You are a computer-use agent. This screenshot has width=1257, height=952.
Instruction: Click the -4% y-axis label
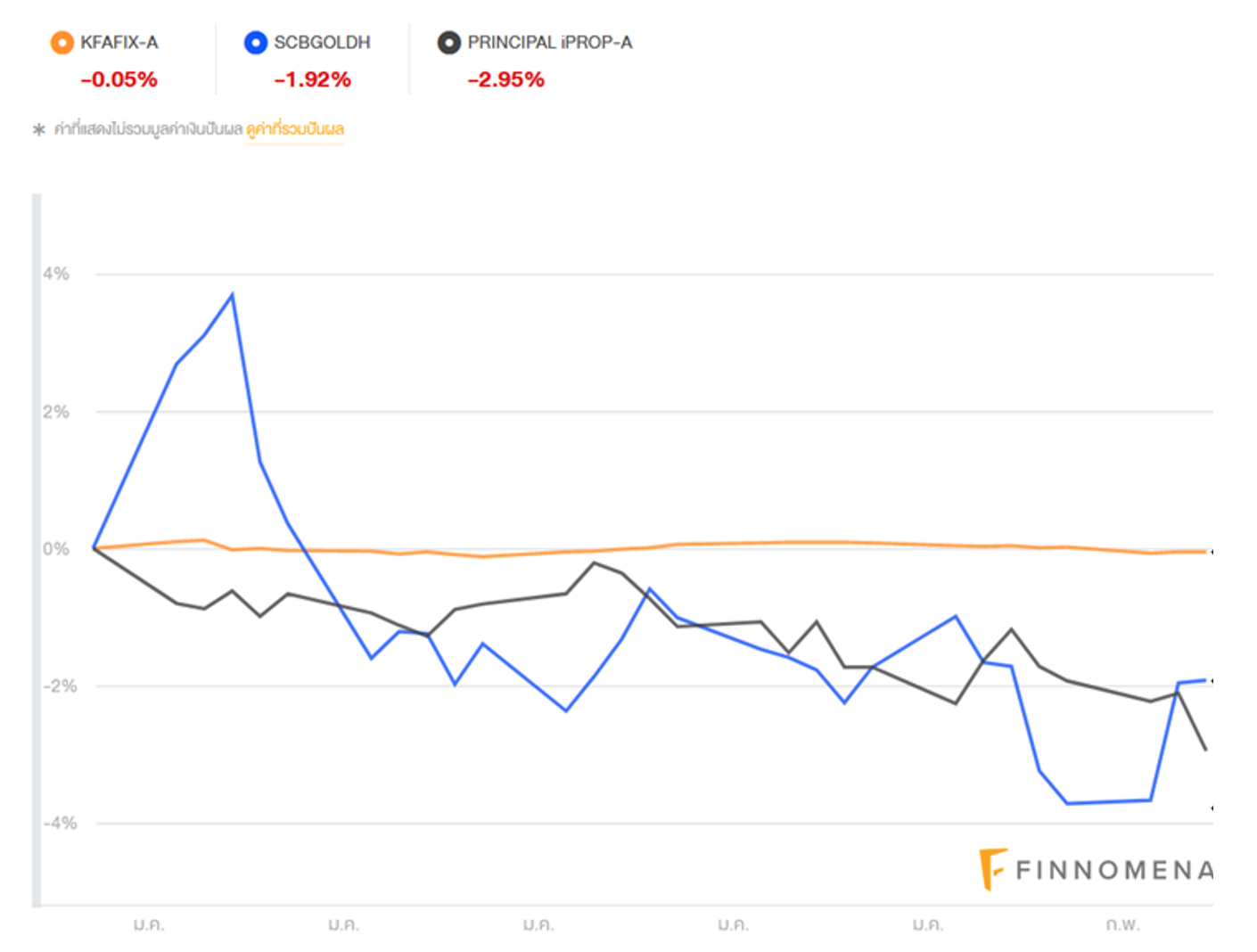60,823
